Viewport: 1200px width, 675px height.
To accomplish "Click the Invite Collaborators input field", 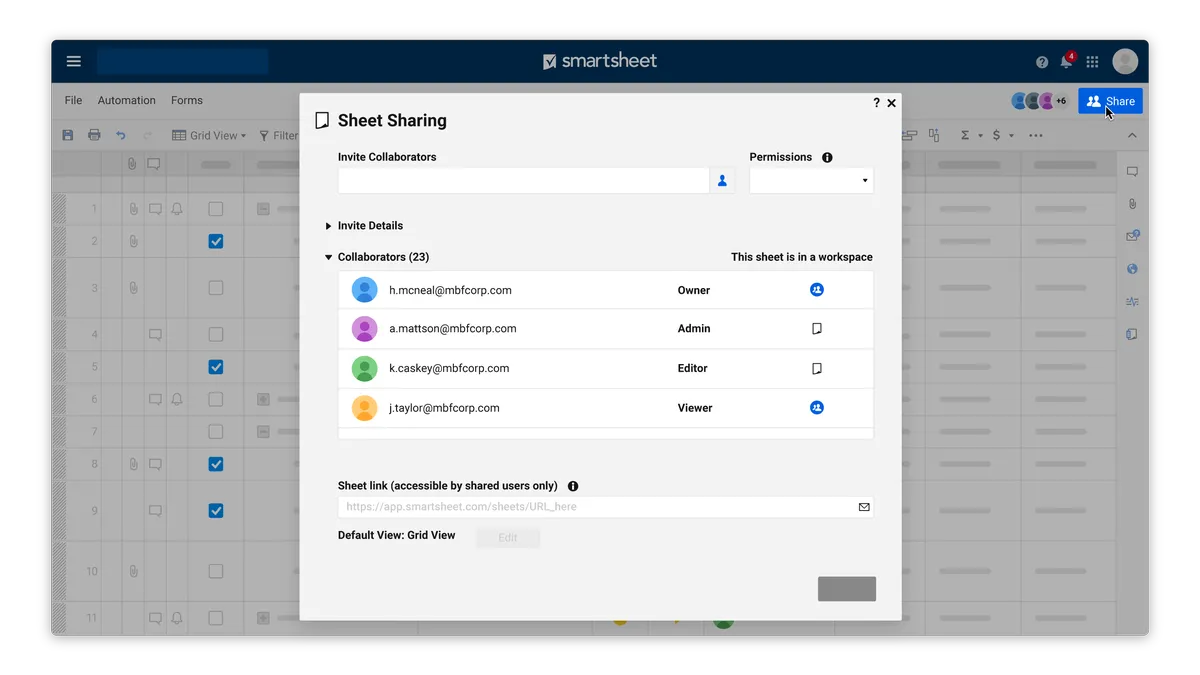I will 524,181.
